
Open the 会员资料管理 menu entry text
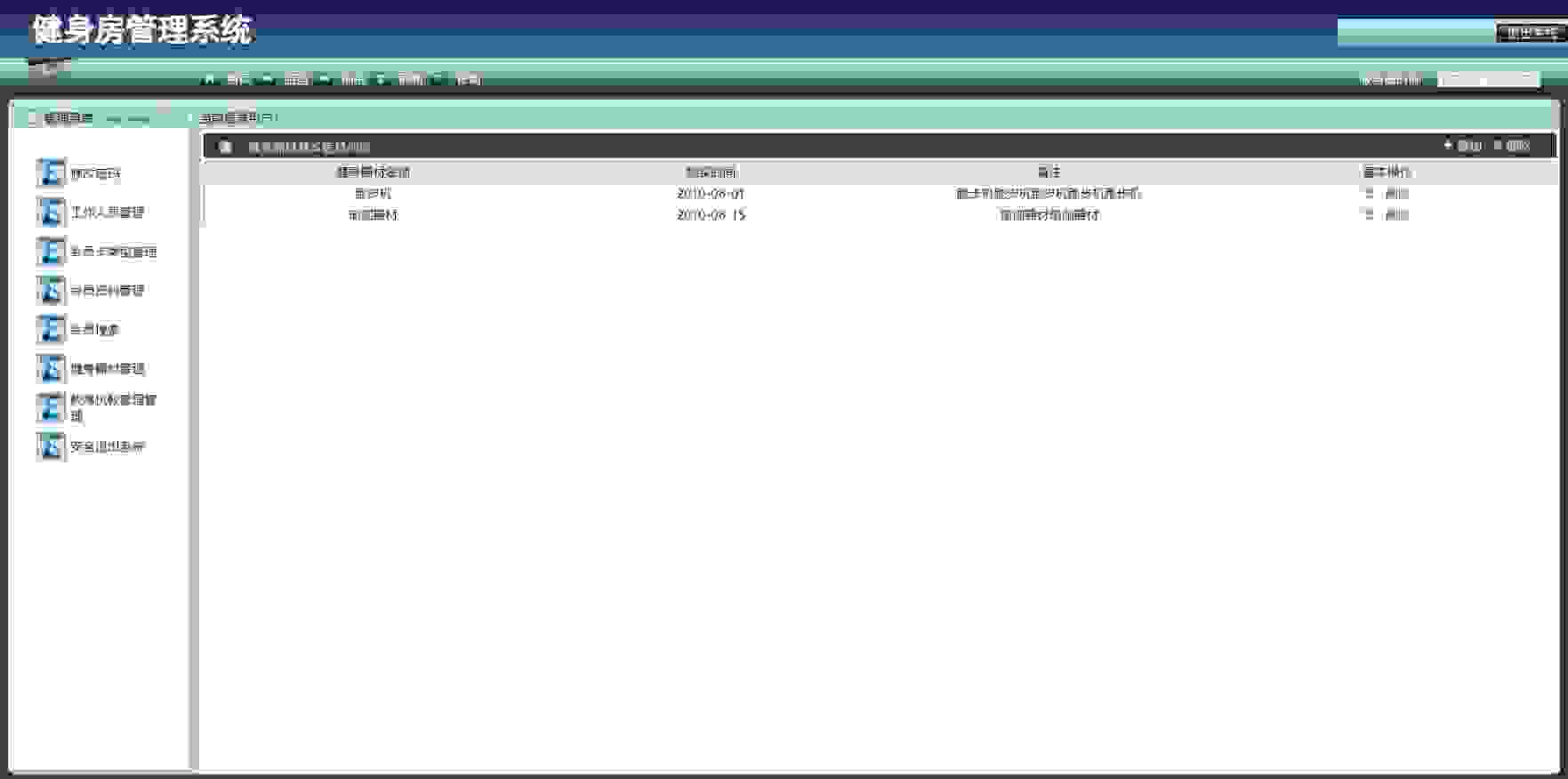click(x=108, y=291)
